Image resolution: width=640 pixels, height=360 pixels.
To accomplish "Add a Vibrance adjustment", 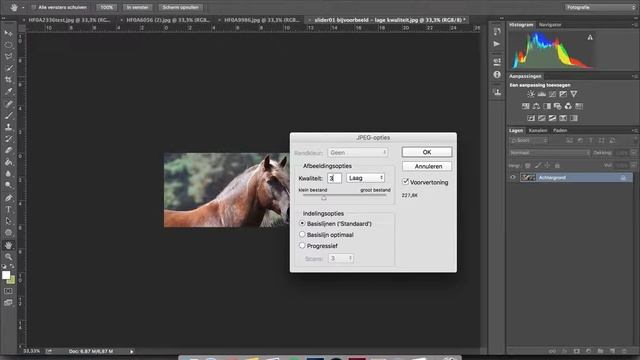I will tap(573, 94).
